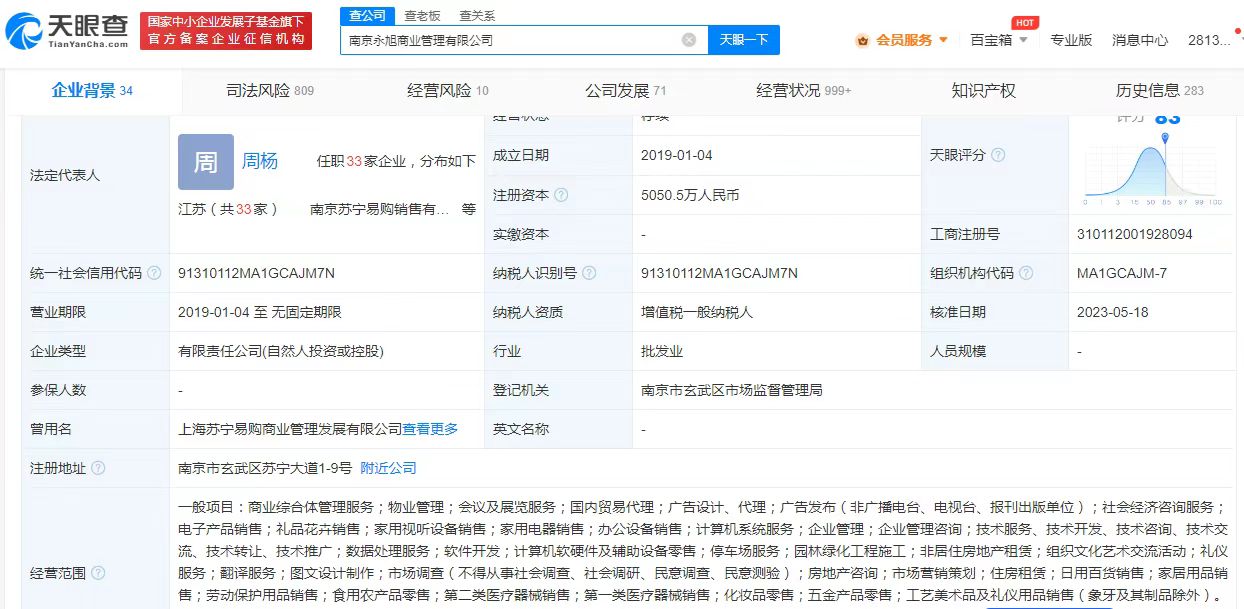Click the help icon next to 天眼评分
1244x609 pixels.
(x=997, y=155)
